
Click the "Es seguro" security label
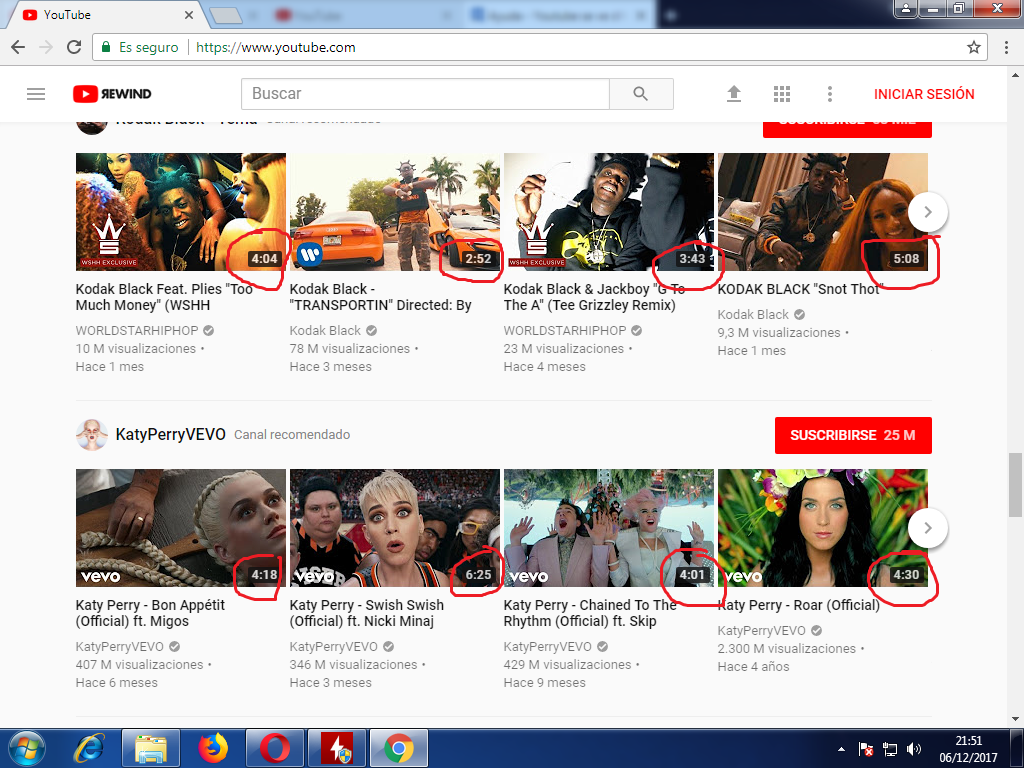tap(148, 47)
